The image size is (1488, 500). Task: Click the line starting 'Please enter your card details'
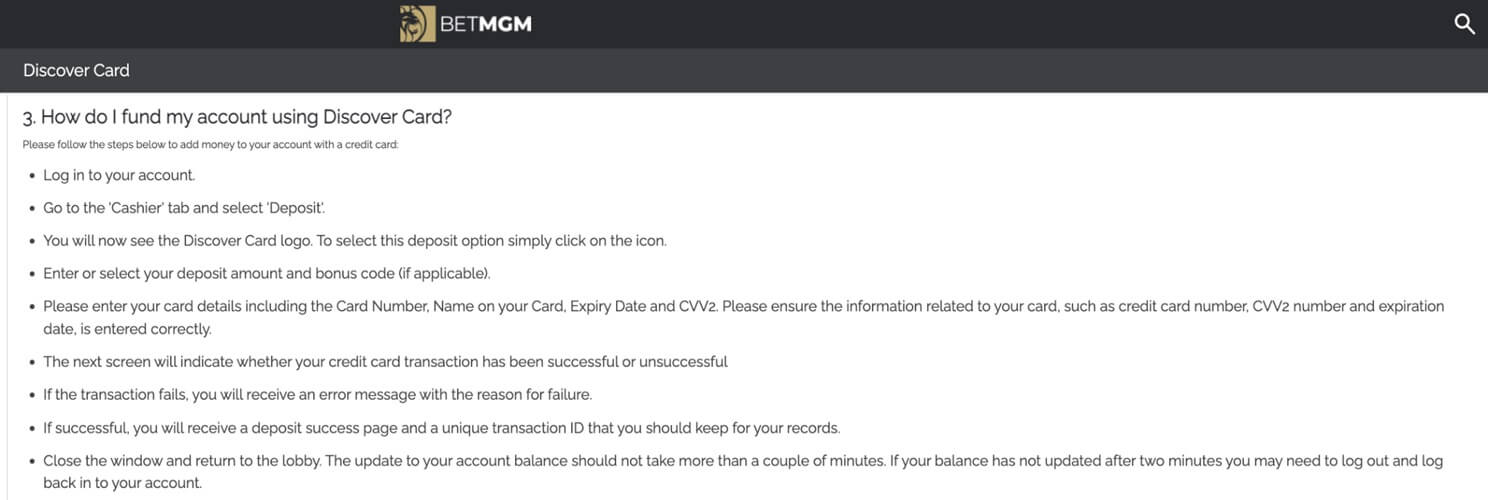pos(744,306)
